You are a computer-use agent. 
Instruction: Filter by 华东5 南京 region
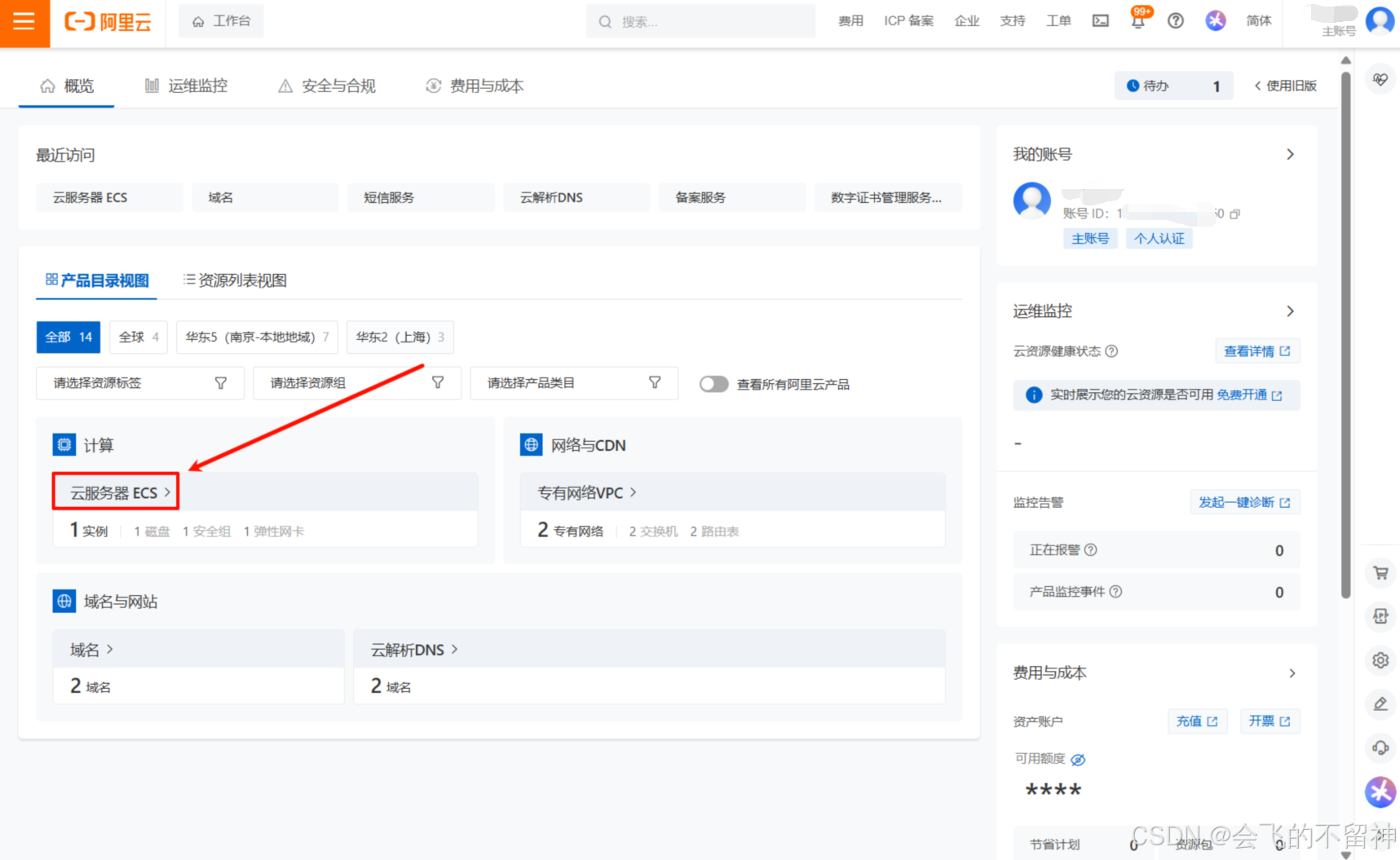[257, 337]
